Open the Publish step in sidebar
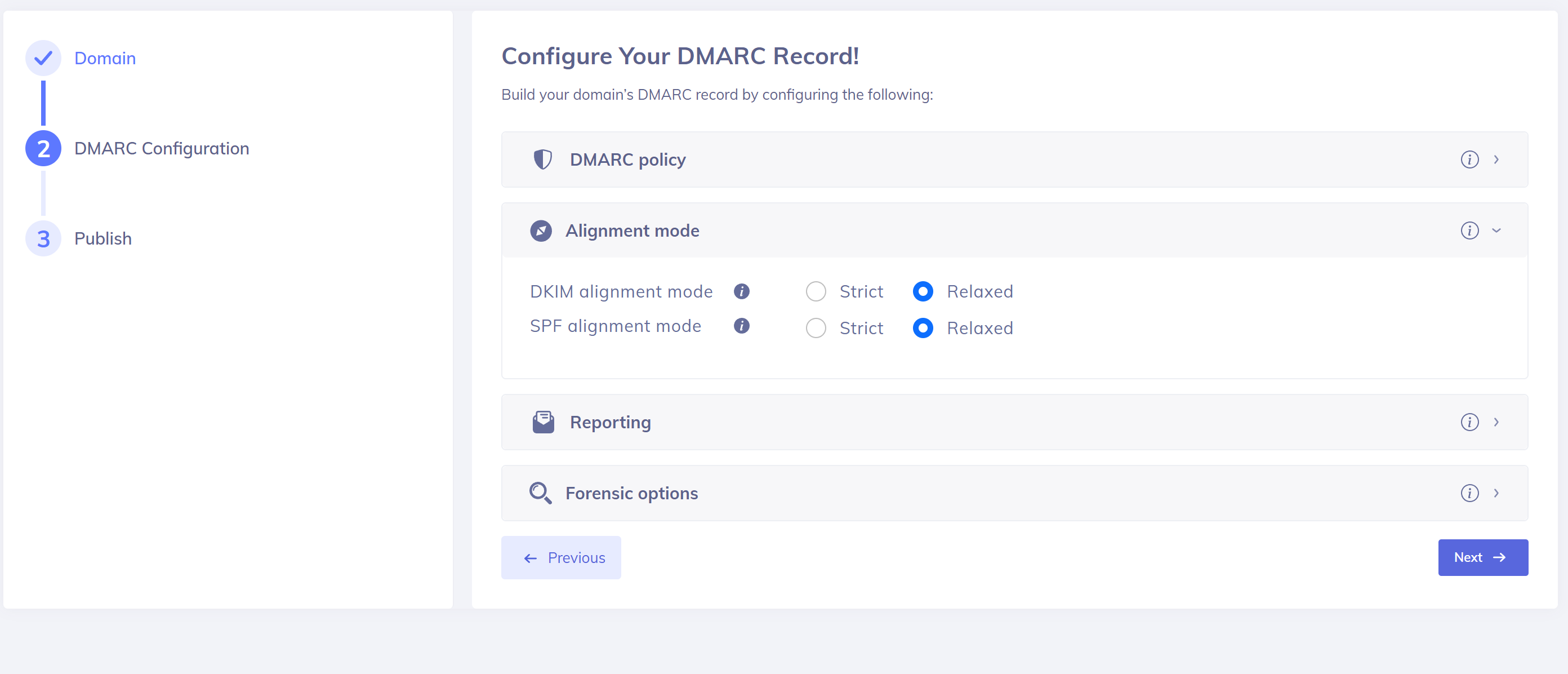Screen dimensions: 1568x674 (x=103, y=239)
